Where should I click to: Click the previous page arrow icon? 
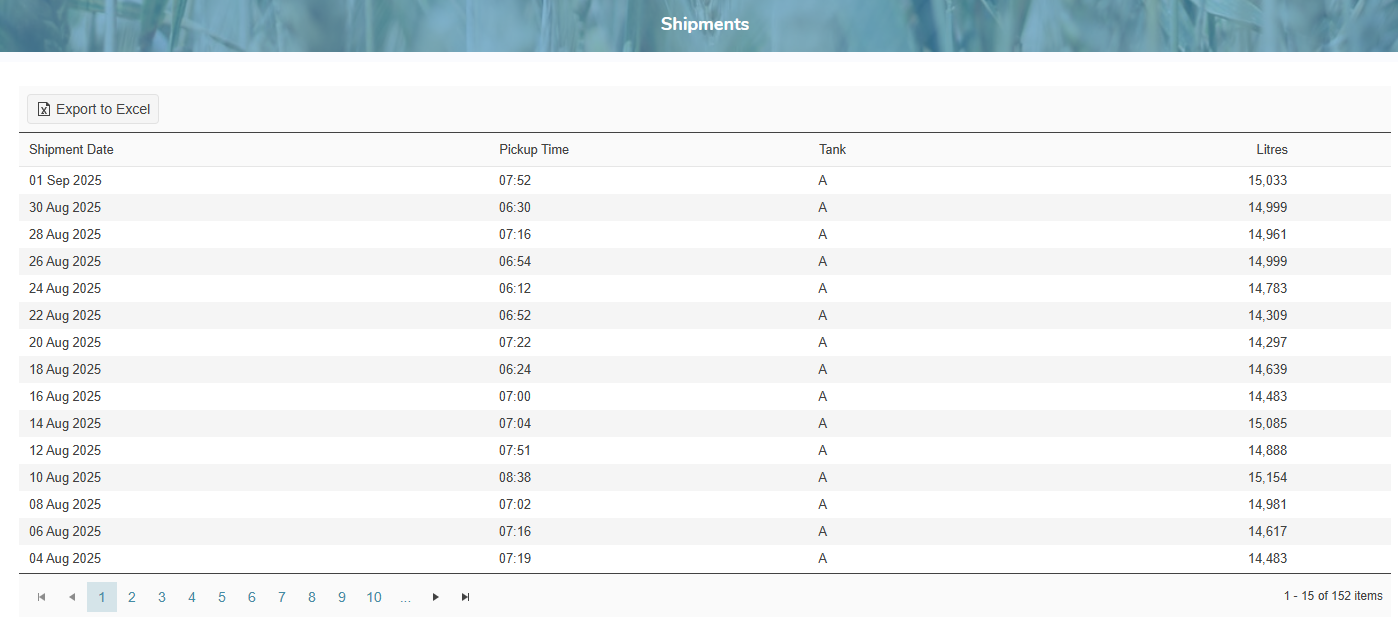tap(72, 597)
